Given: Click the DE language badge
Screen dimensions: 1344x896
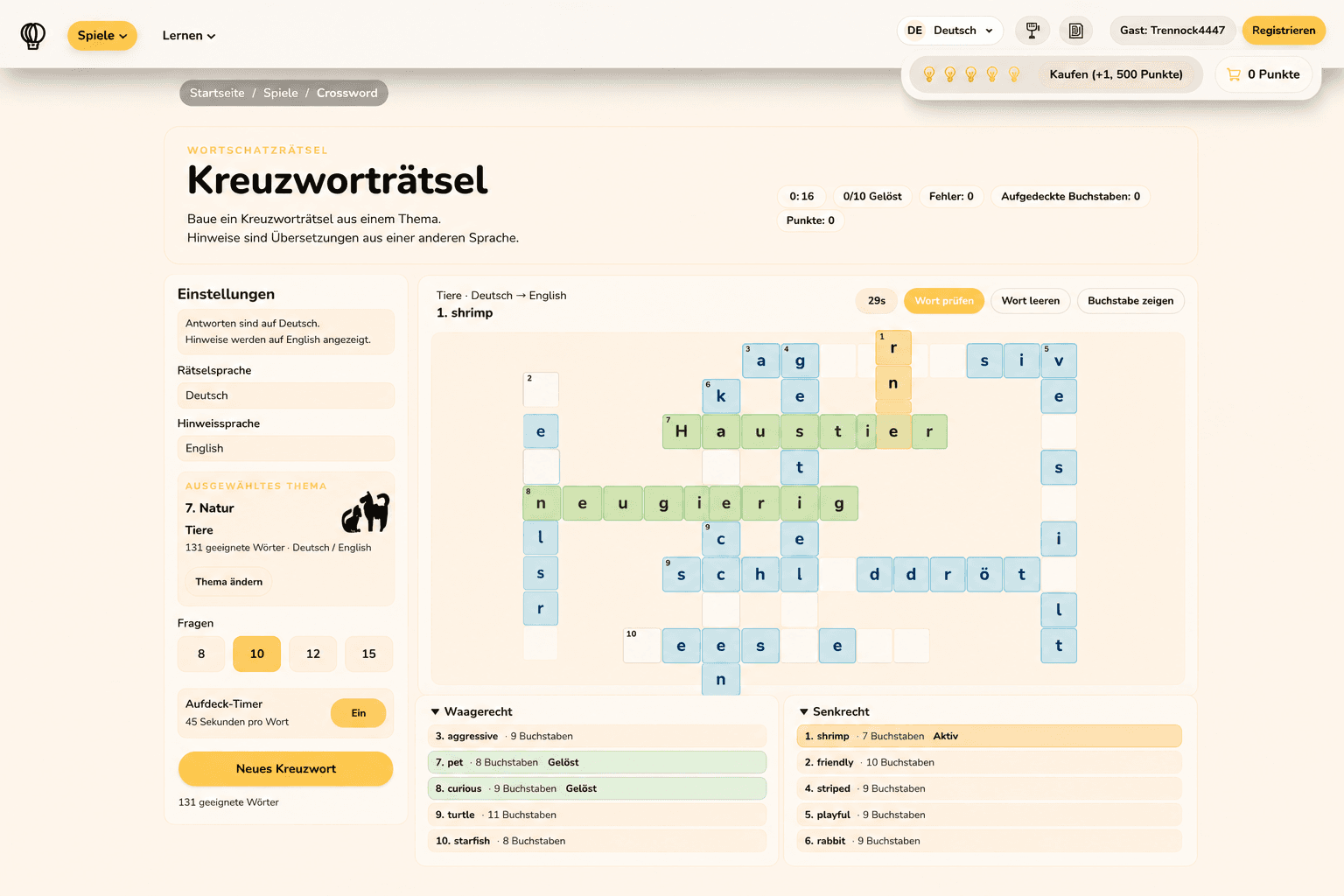Looking at the screenshot, I should coord(914,31).
